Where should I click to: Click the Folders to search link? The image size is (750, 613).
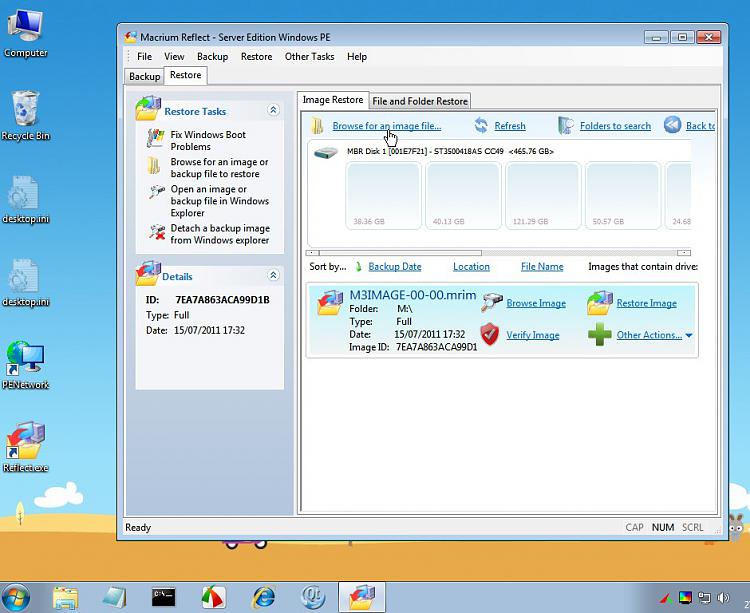[x=615, y=126]
